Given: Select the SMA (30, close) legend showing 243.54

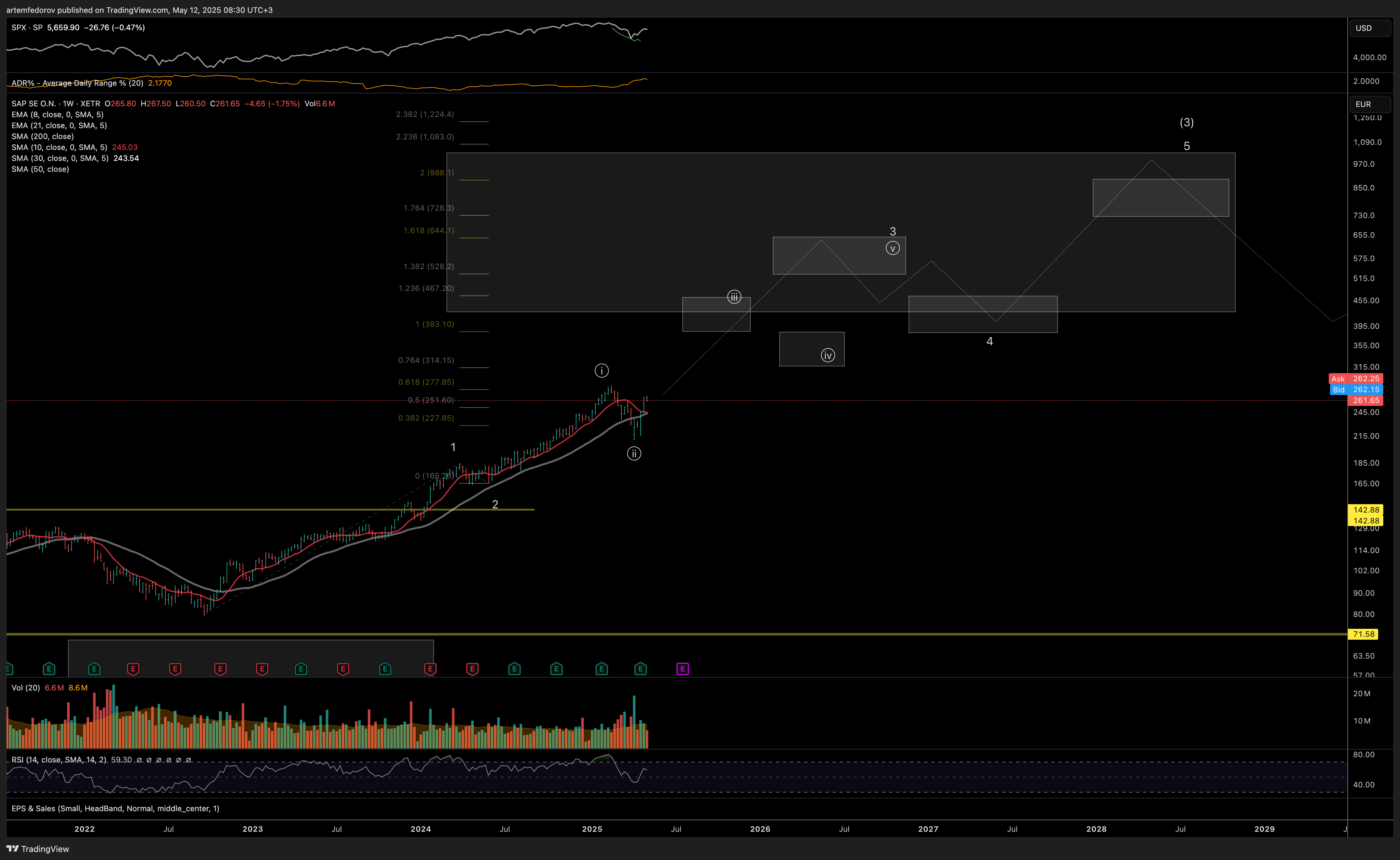Looking at the screenshot, I should click(x=75, y=158).
